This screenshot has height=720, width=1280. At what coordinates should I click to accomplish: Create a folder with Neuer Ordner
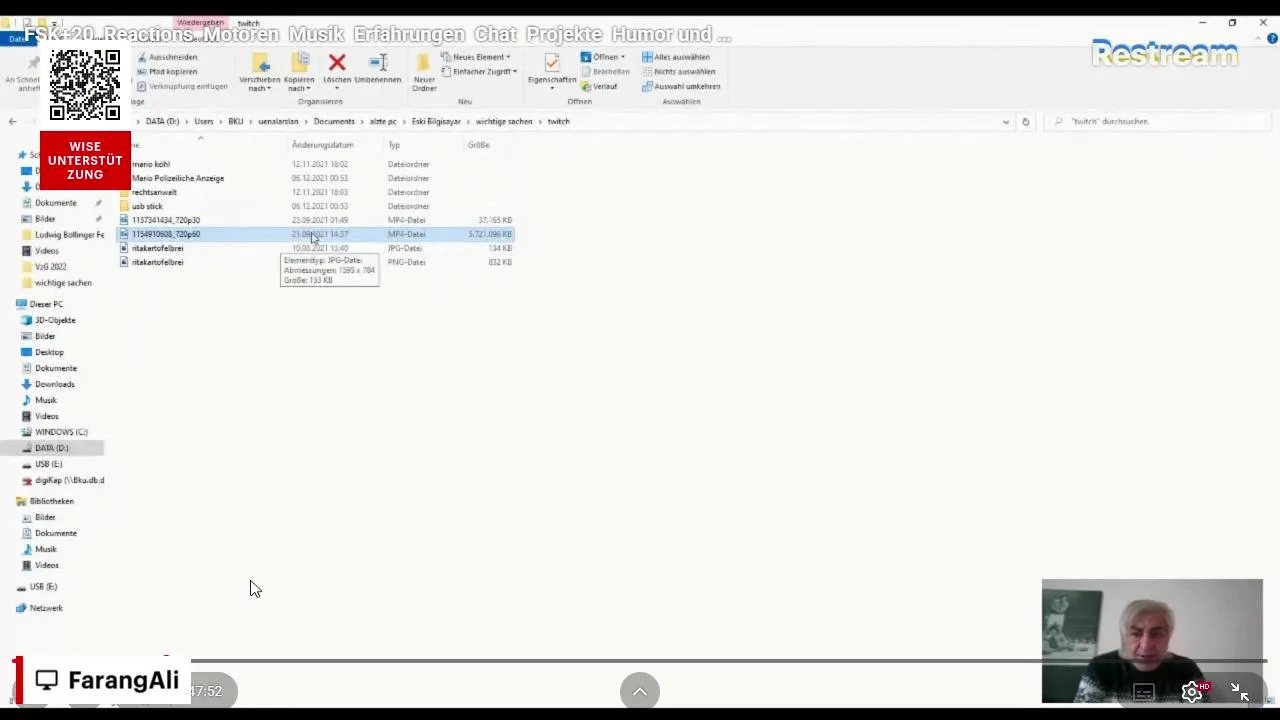click(424, 72)
